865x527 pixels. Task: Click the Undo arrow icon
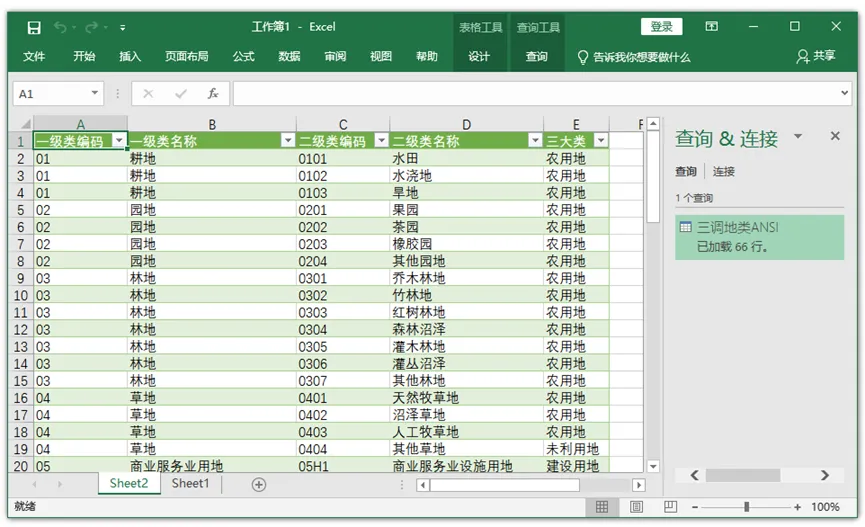click(60, 27)
